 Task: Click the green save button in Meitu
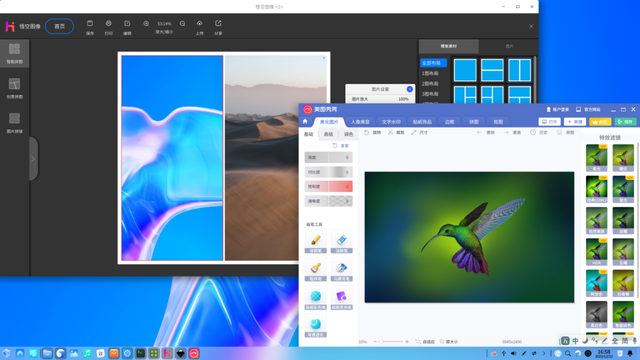pos(625,122)
